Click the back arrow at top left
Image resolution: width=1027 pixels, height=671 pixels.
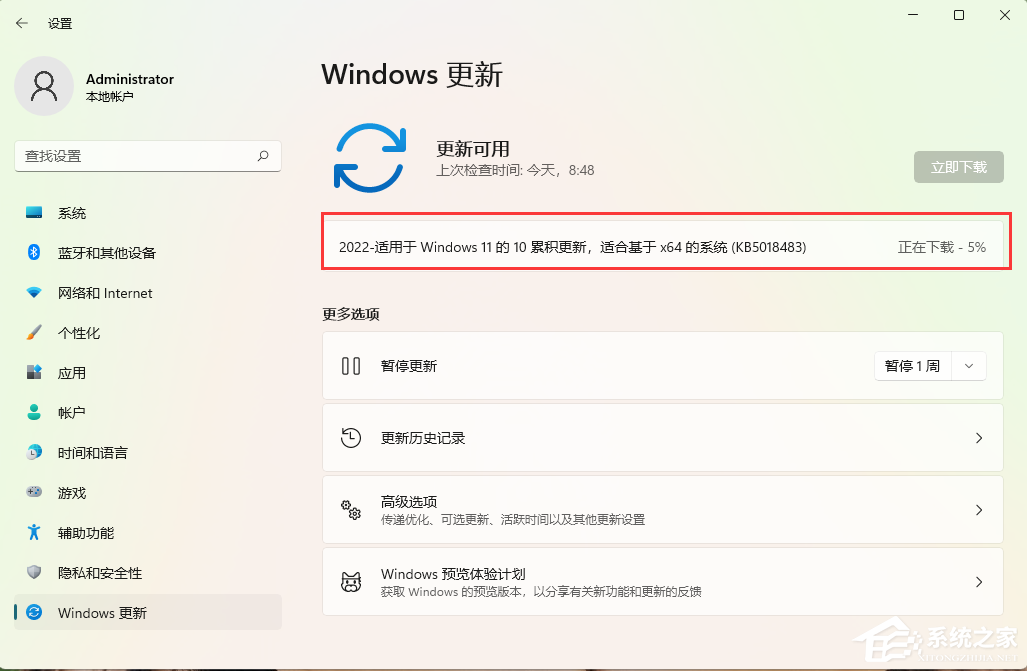(x=22, y=22)
